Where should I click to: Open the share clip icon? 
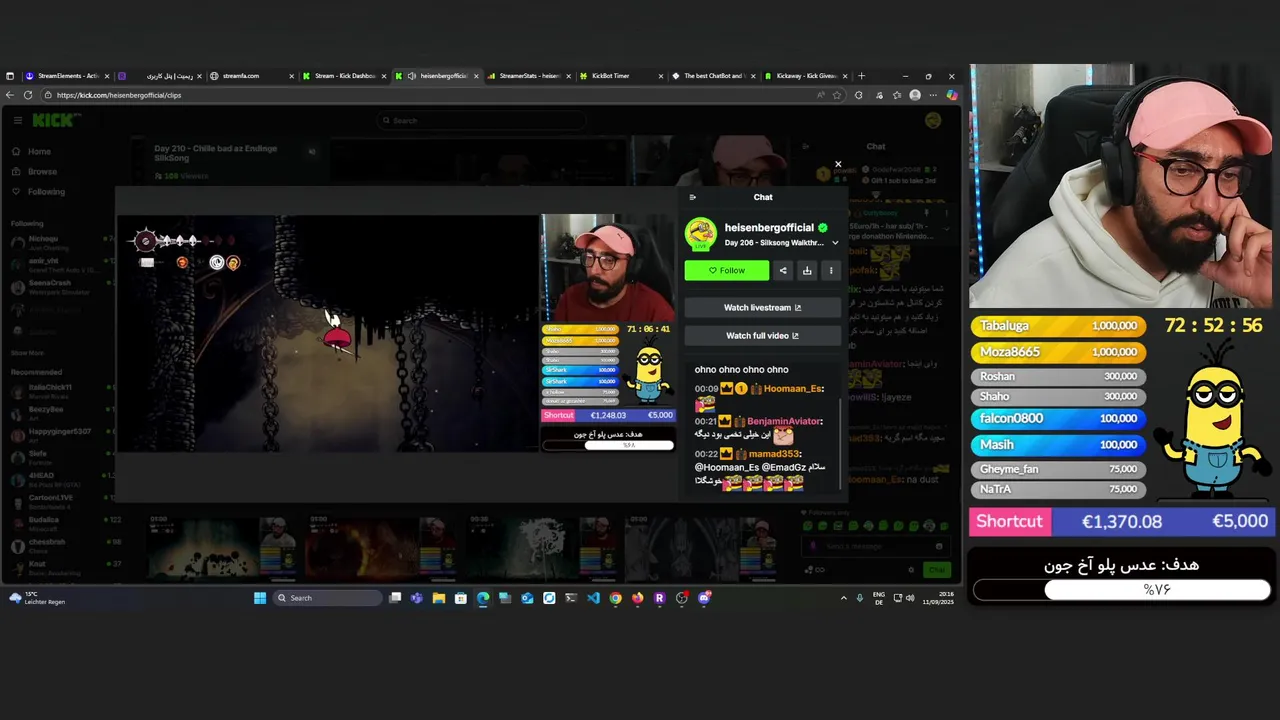(x=783, y=270)
